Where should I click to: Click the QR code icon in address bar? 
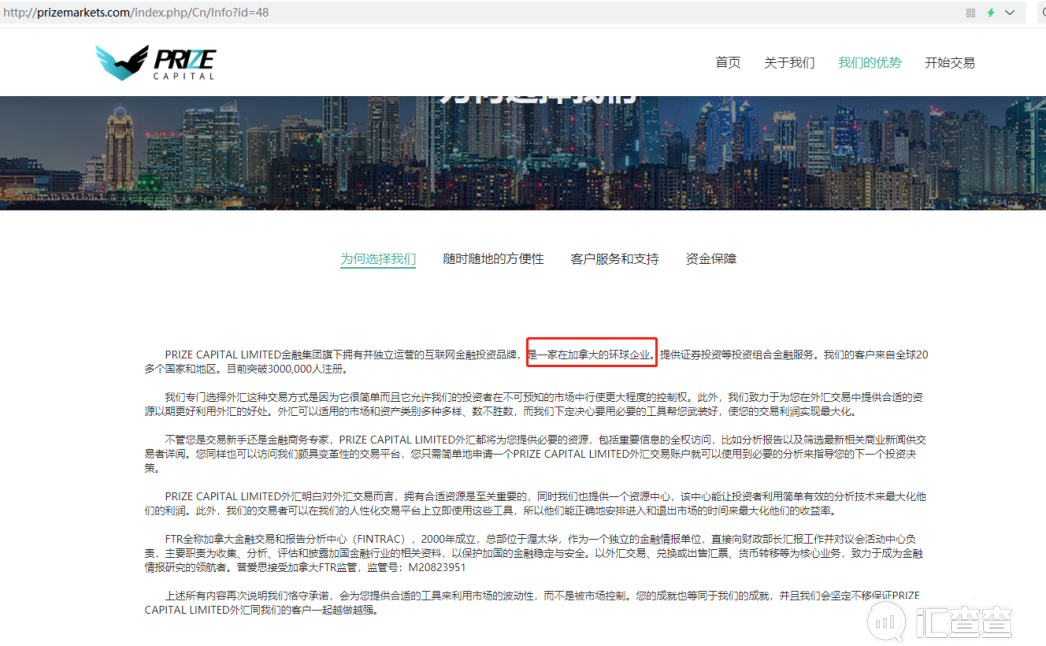[x=971, y=13]
